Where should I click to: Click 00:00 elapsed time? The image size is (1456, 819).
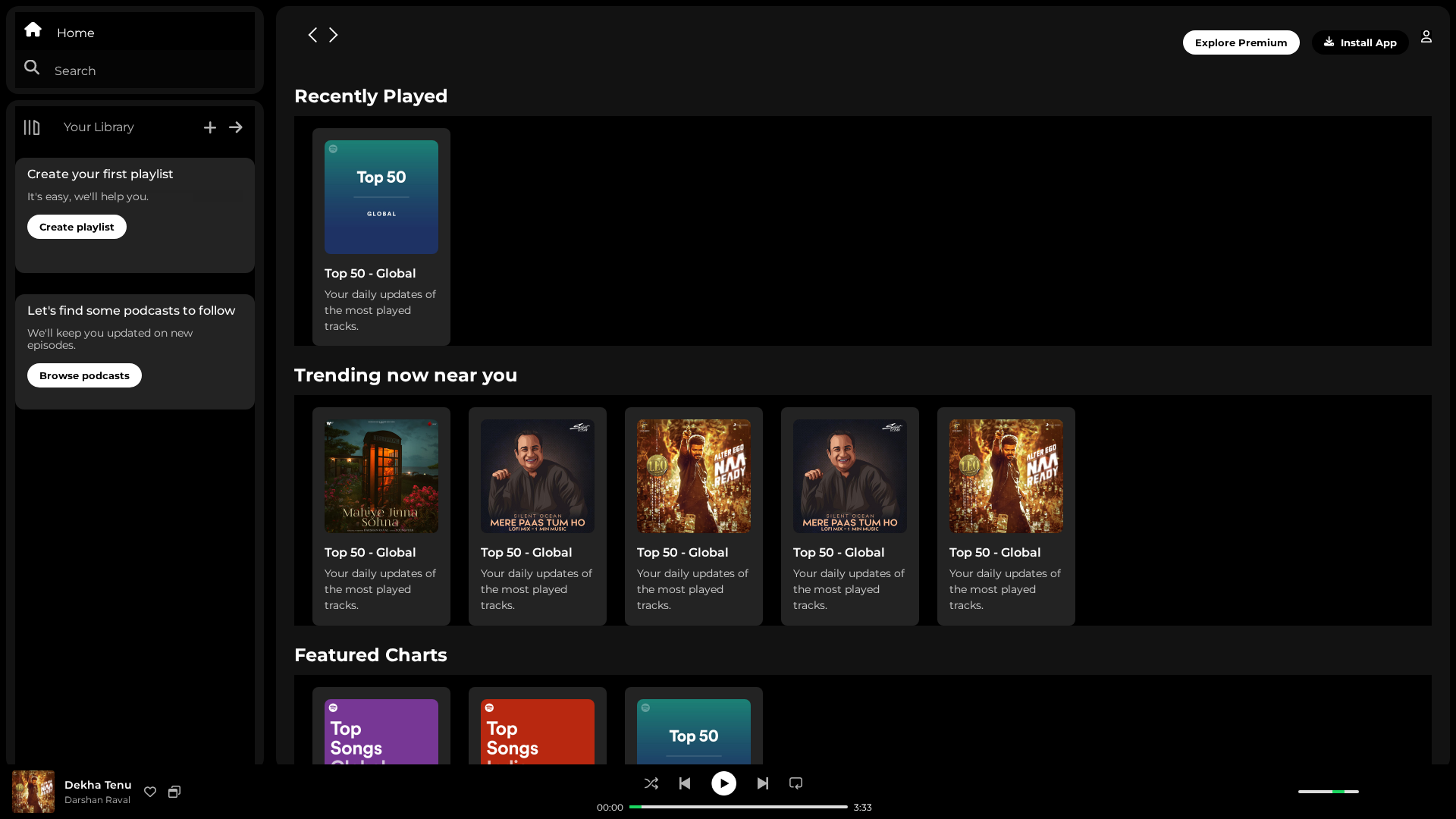610,808
